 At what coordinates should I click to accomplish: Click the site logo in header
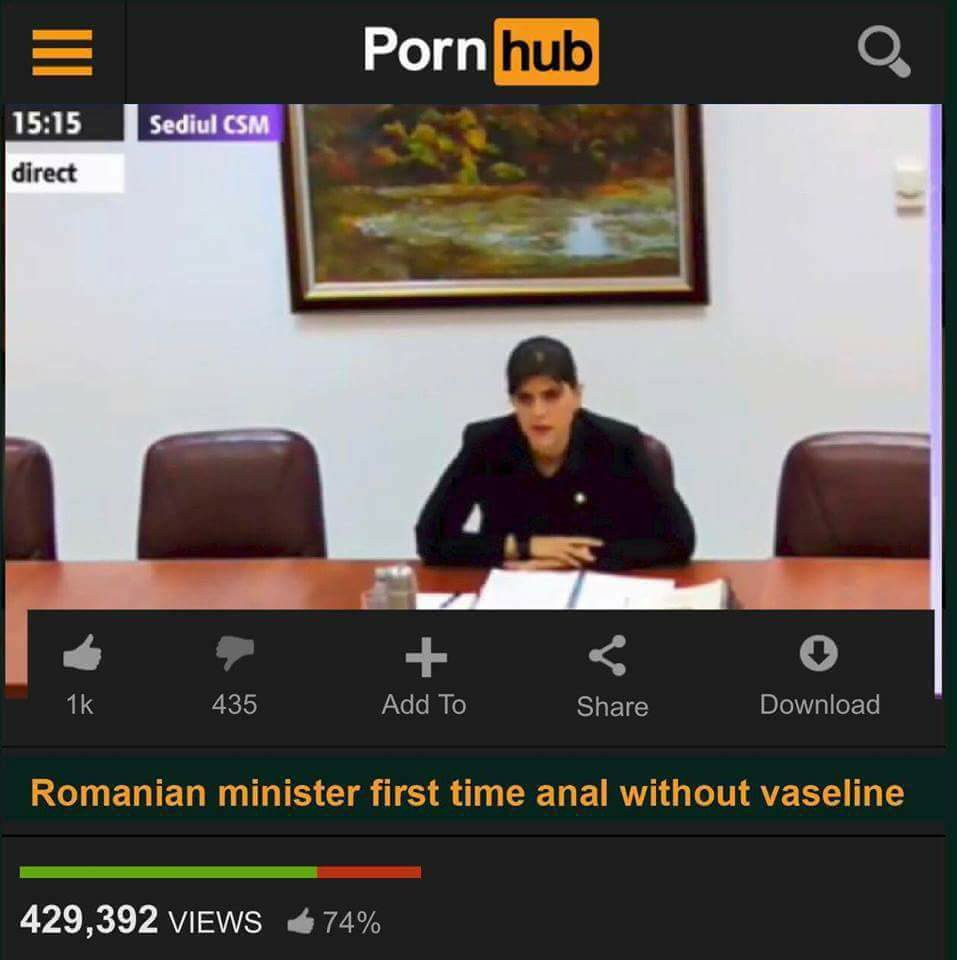point(481,51)
